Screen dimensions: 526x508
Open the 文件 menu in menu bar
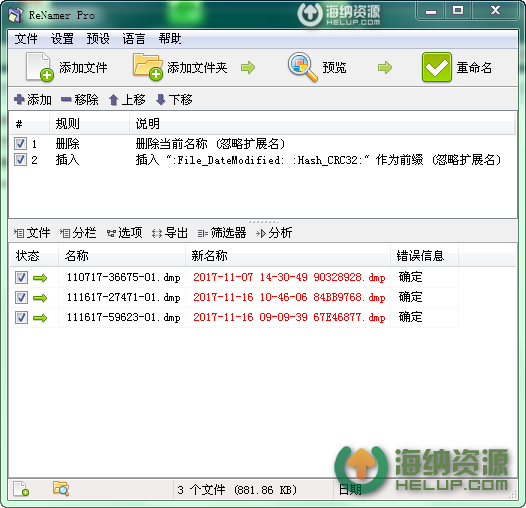[26, 39]
